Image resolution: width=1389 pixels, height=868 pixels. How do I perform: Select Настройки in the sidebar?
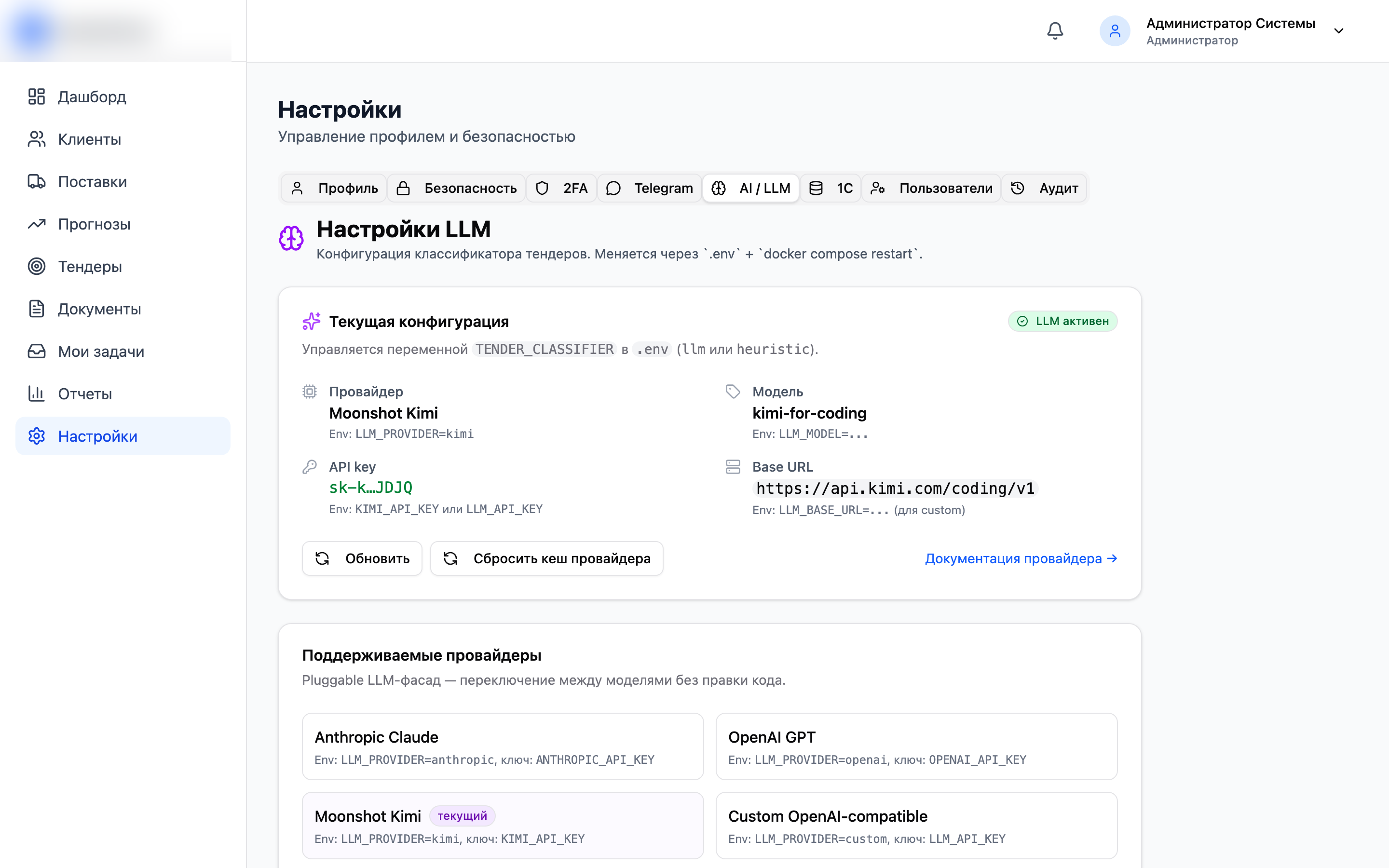coord(123,436)
